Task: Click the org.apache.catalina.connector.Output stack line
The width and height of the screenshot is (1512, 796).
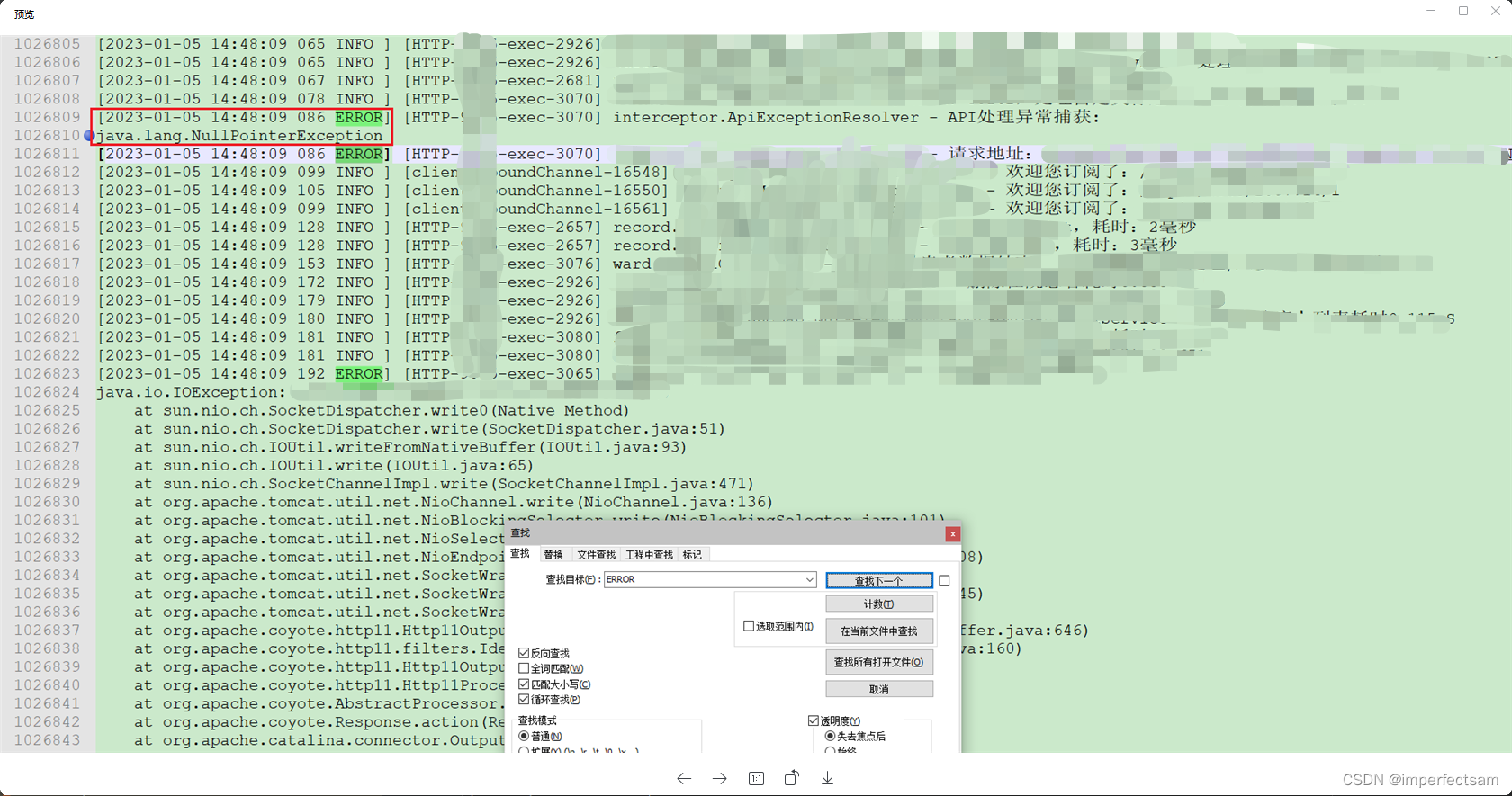Action: point(319,741)
